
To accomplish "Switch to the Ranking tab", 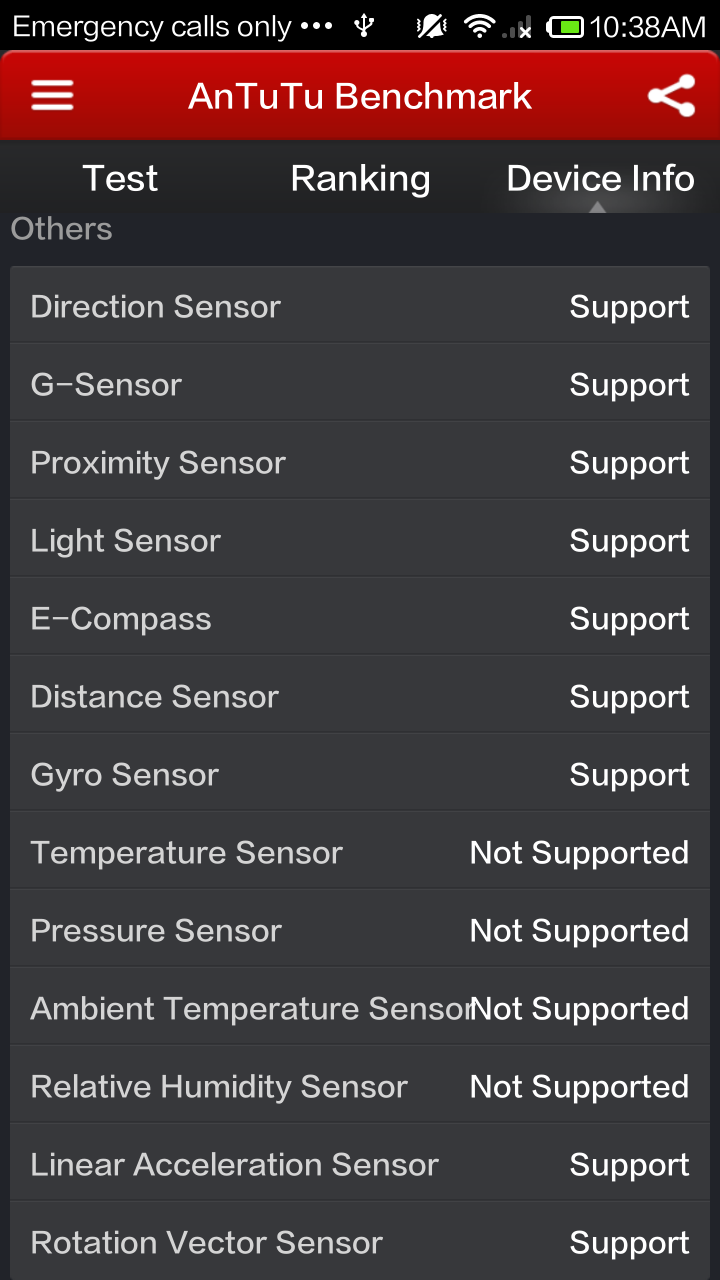I will pos(360,178).
